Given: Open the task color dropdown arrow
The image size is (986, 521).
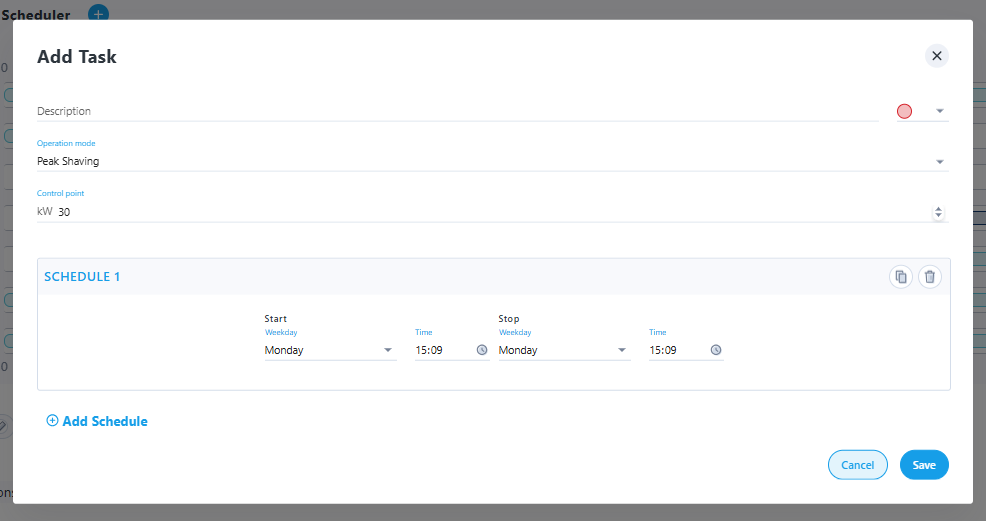Looking at the screenshot, I should coord(939,111).
